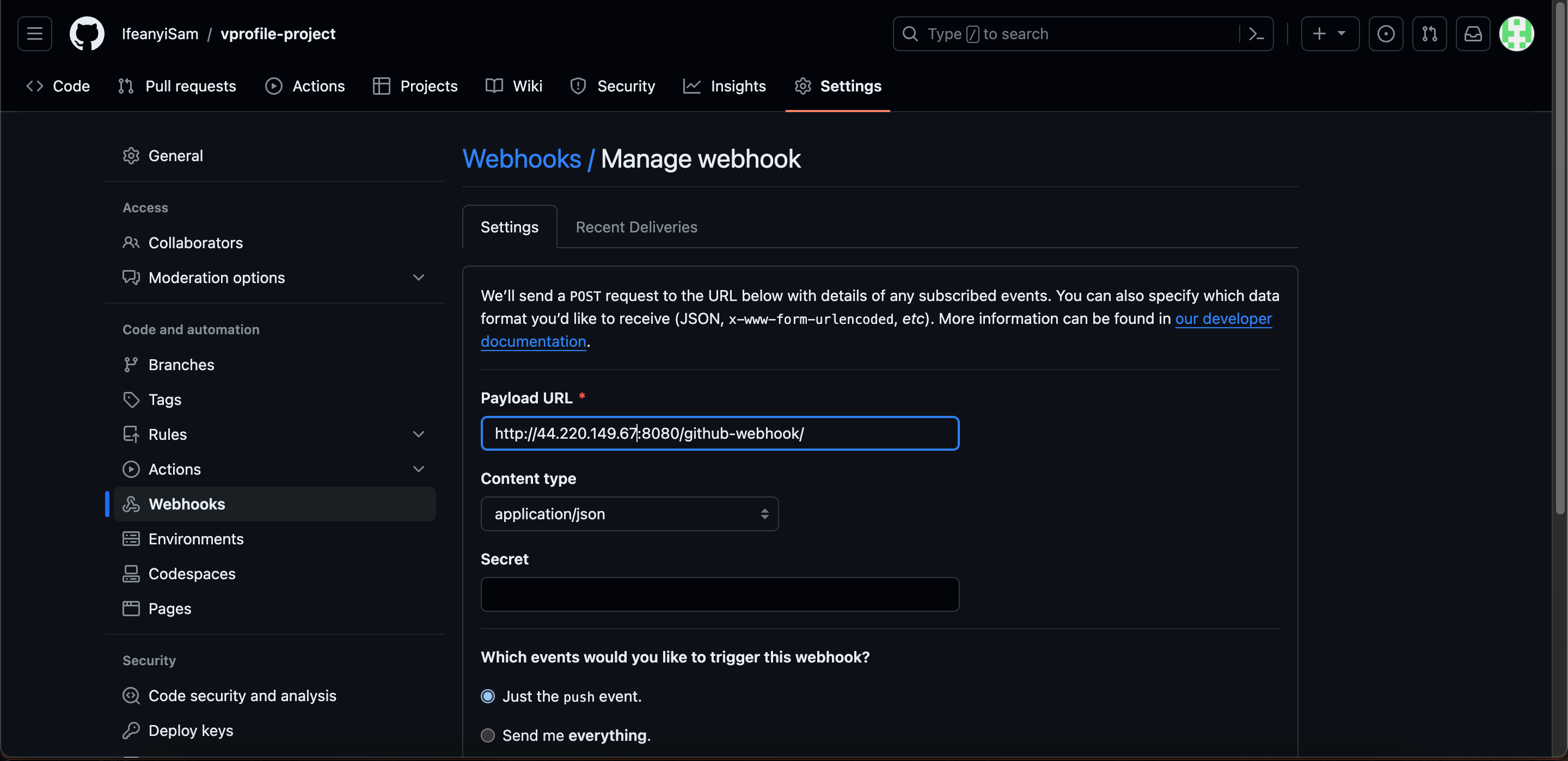Switch to Recent Deliveries tab

[636, 227]
